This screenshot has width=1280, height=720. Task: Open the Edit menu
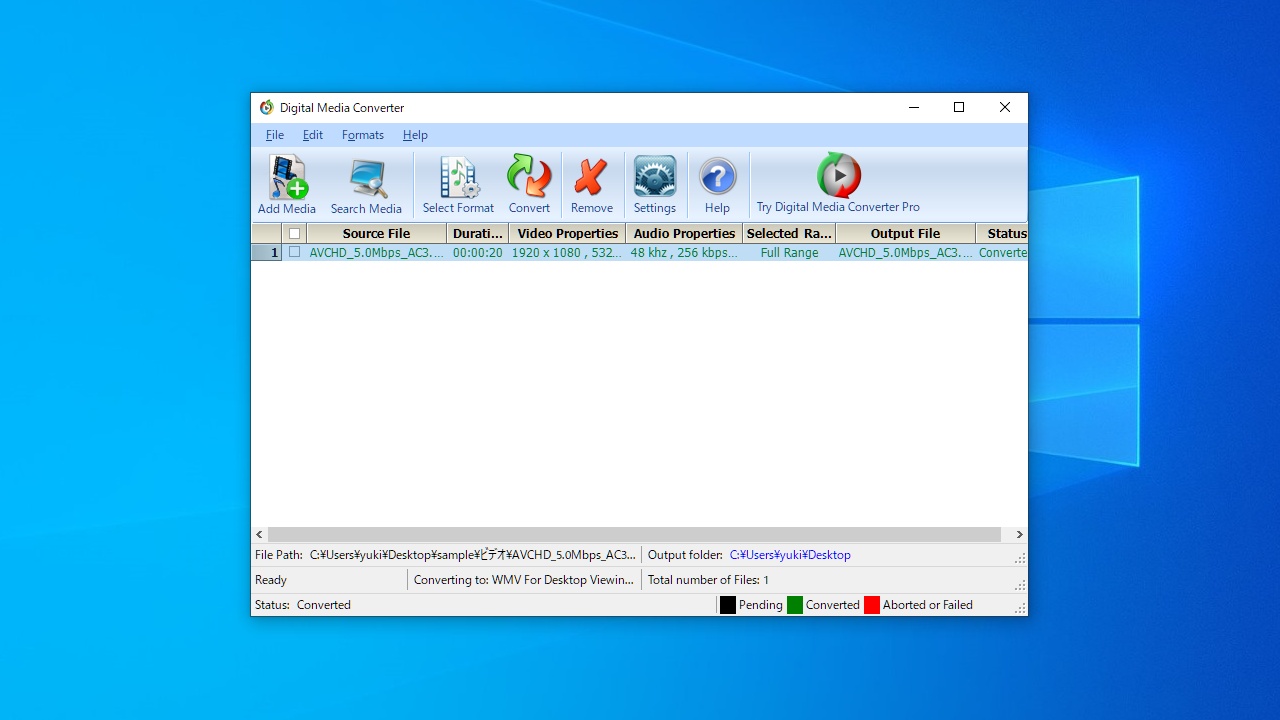click(x=313, y=135)
